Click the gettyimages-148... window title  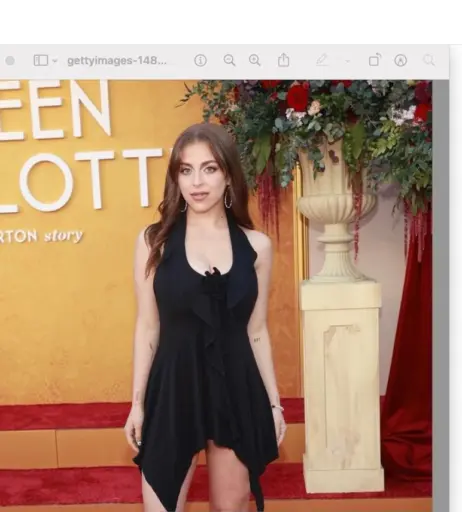[x=117, y=61]
